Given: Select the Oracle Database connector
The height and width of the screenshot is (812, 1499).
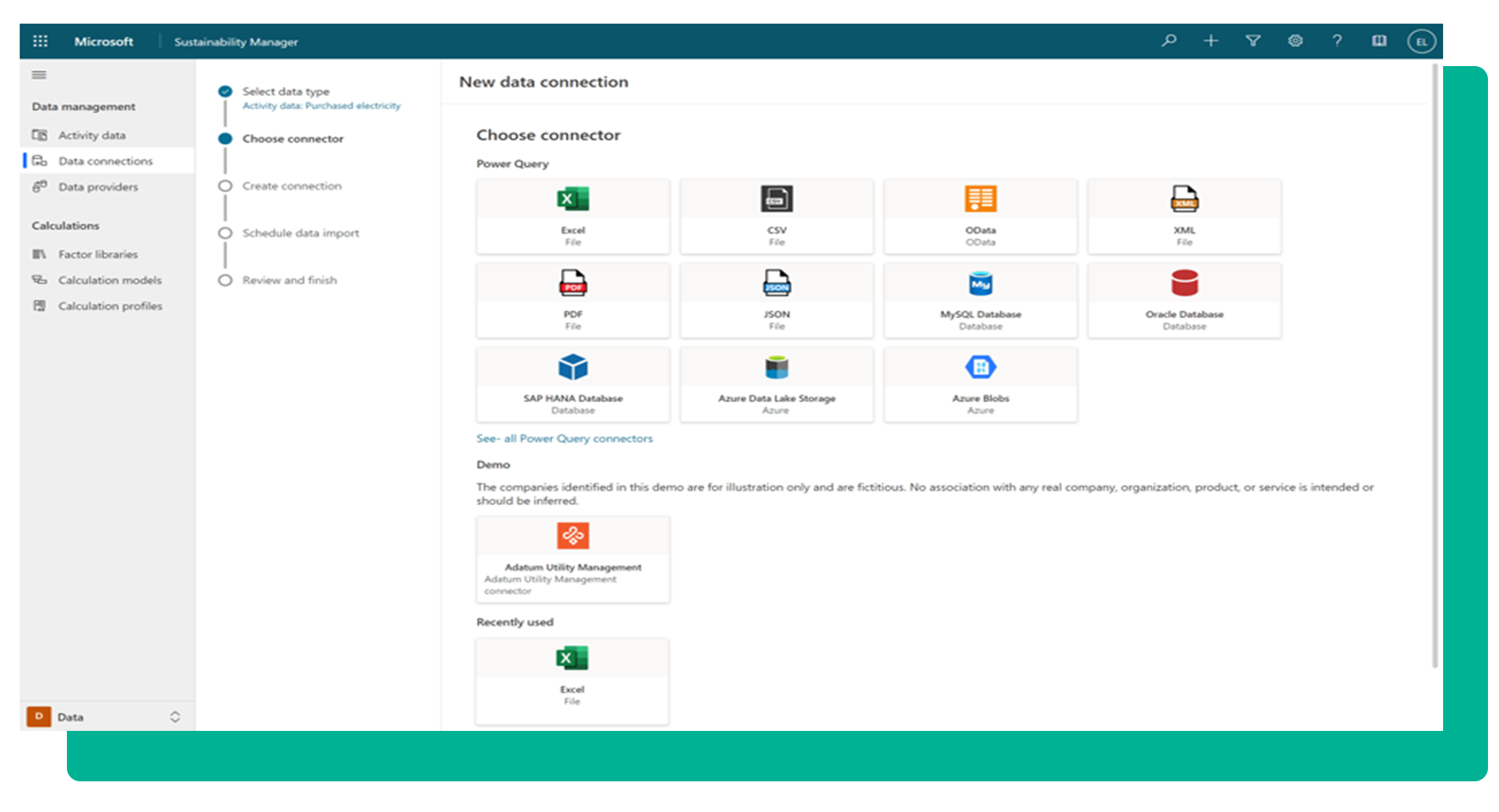Looking at the screenshot, I should click(1183, 301).
